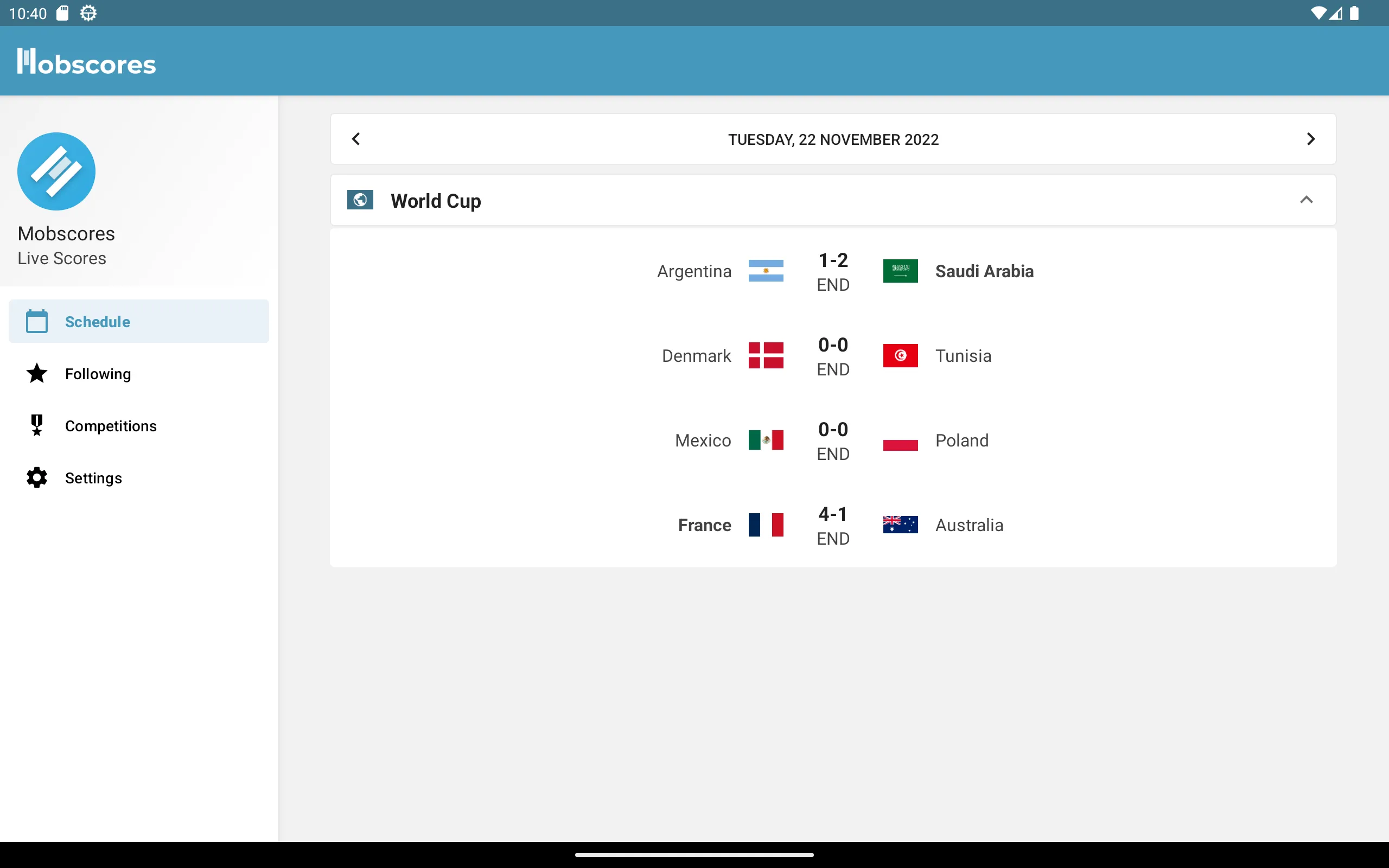This screenshot has height=868, width=1389.
Task: Select the Mexico team name
Action: coord(703,441)
